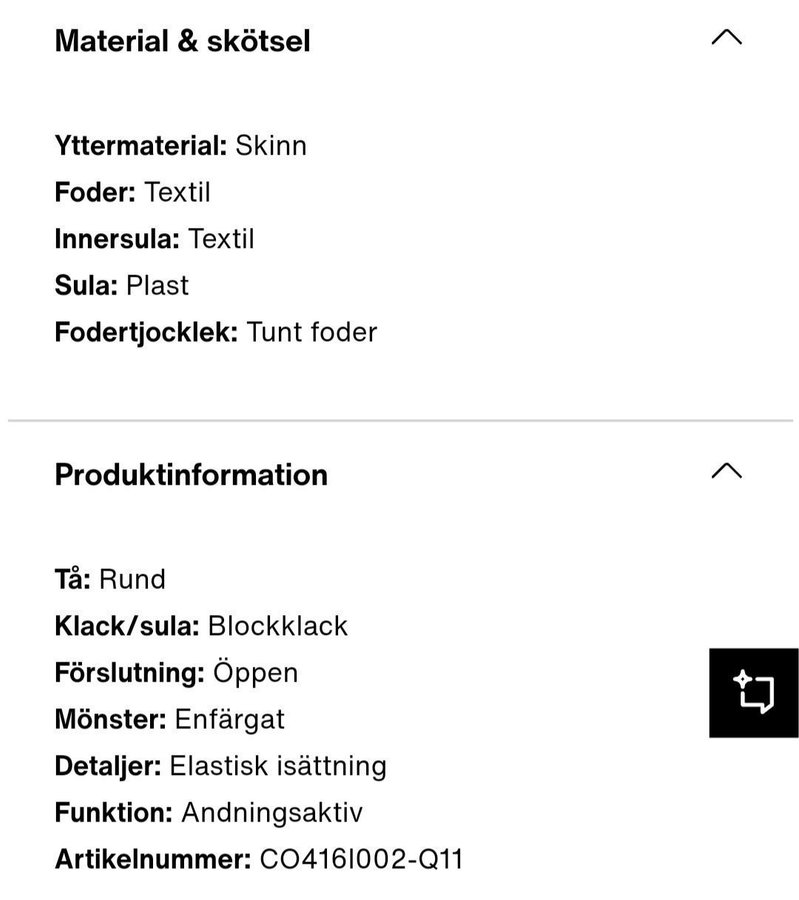This screenshot has height=900, width=799.
Task: Select the Yttermaterial: Skinn line
Action: pyautogui.click(x=180, y=146)
